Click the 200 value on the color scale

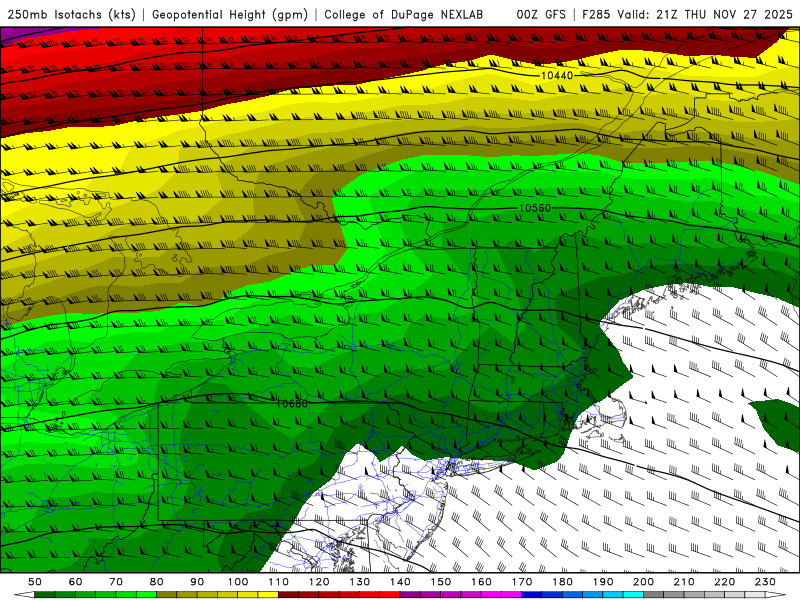pos(643,582)
